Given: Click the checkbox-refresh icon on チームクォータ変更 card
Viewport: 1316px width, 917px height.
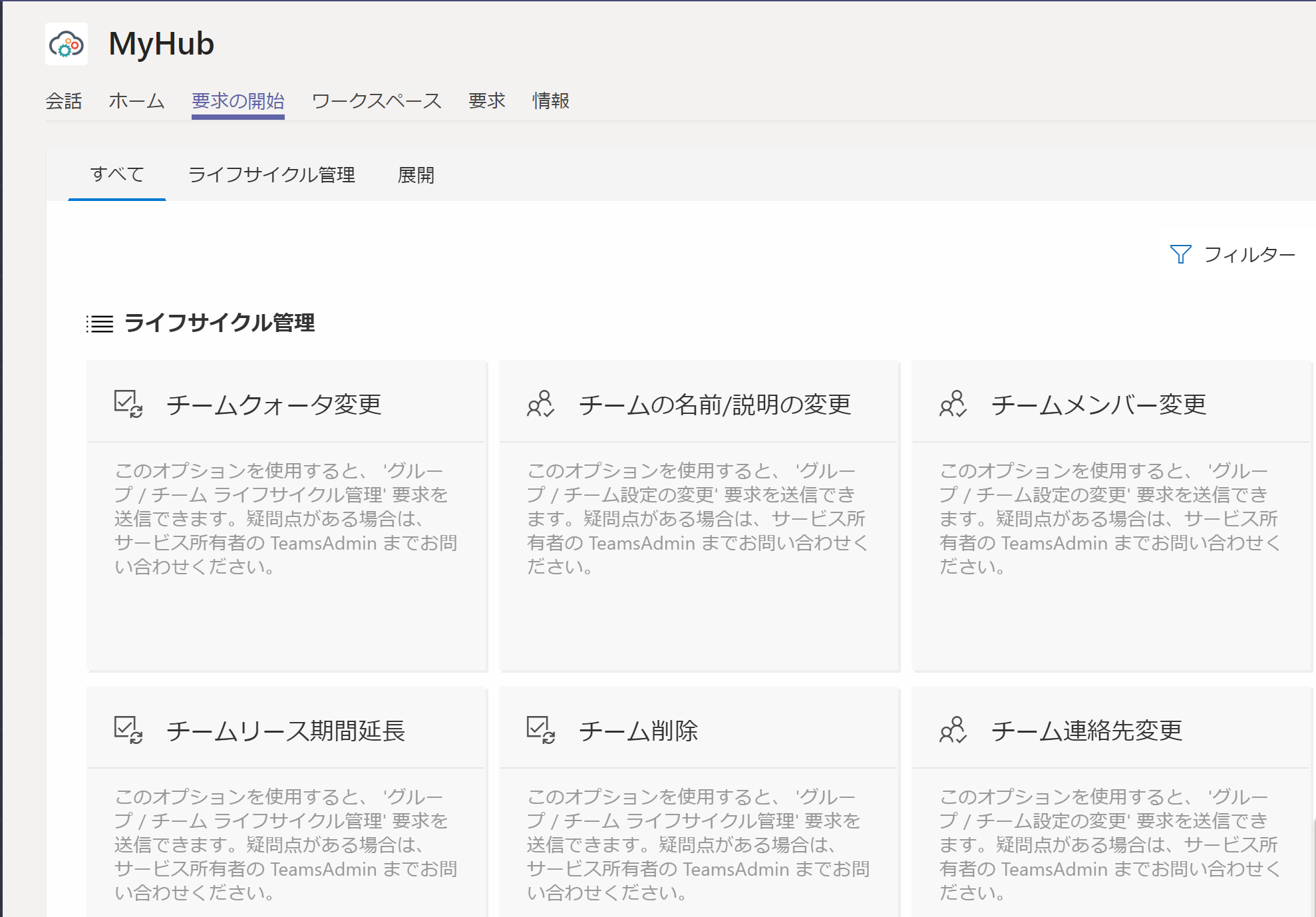Looking at the screenshot, I should [128, 404].
